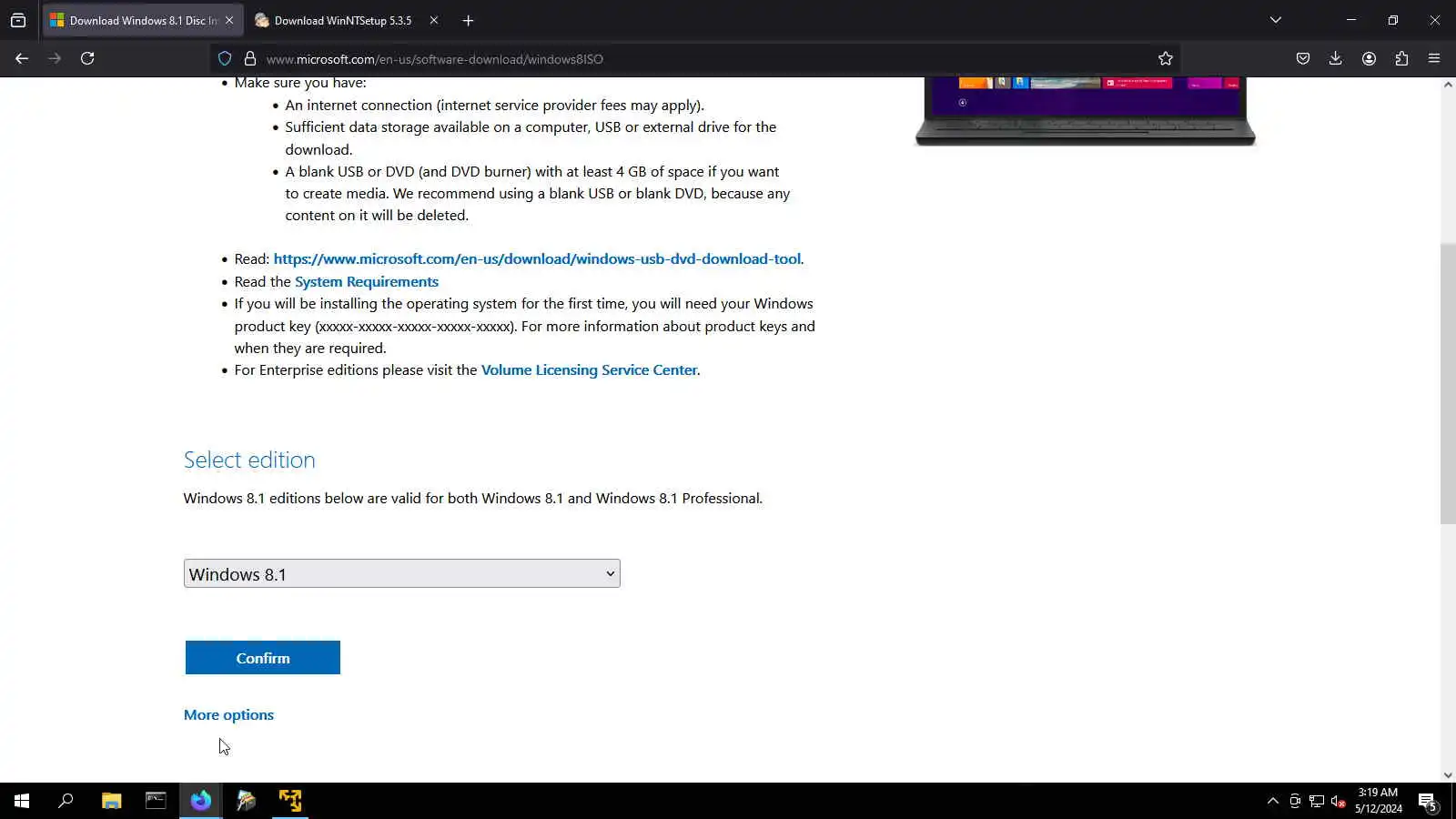The width and height of the screenshot is (1456, 819).
Task: Open File Explorer from the taskbar
Action: (x=111, y=801)
